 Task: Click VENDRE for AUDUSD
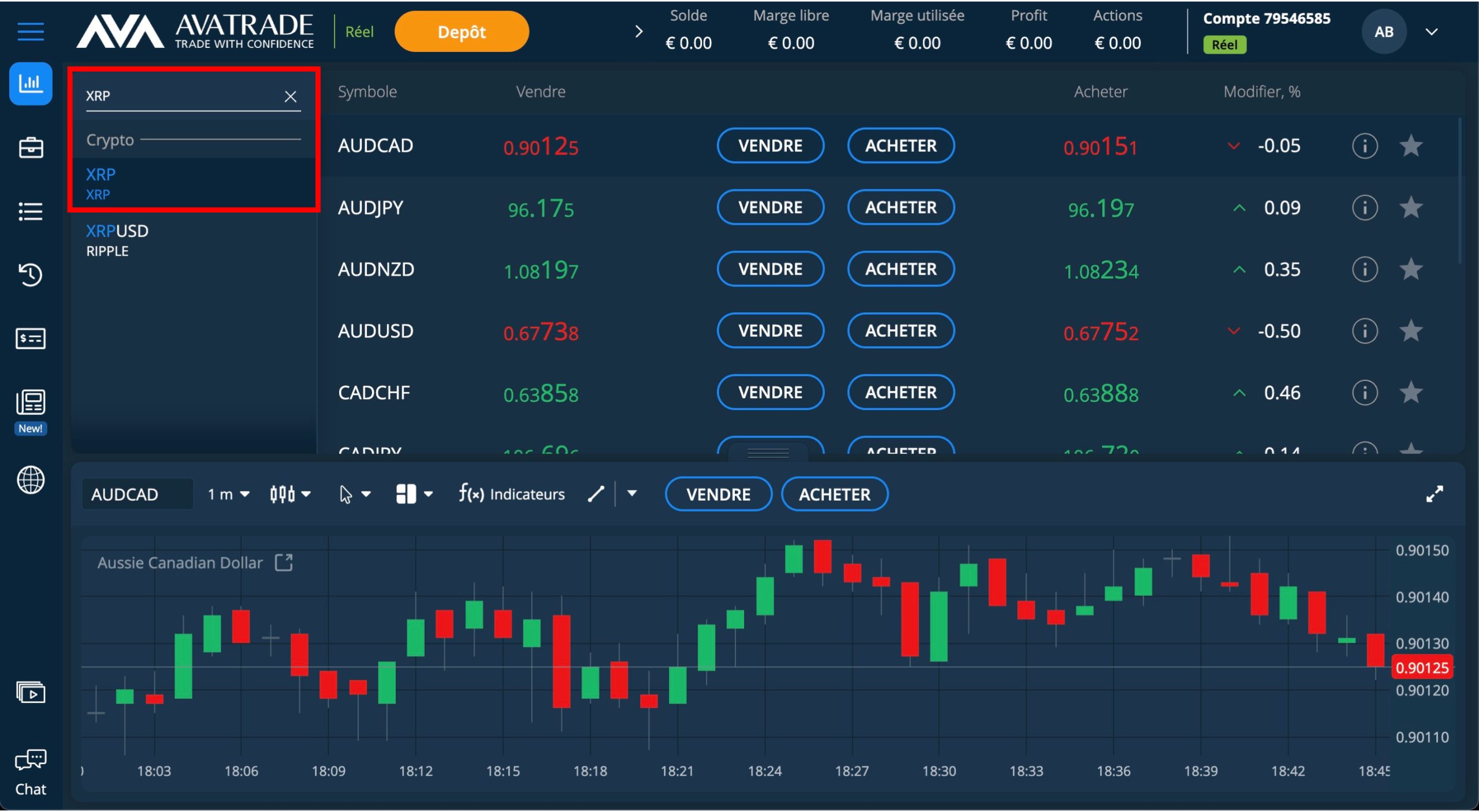point(770,331)
